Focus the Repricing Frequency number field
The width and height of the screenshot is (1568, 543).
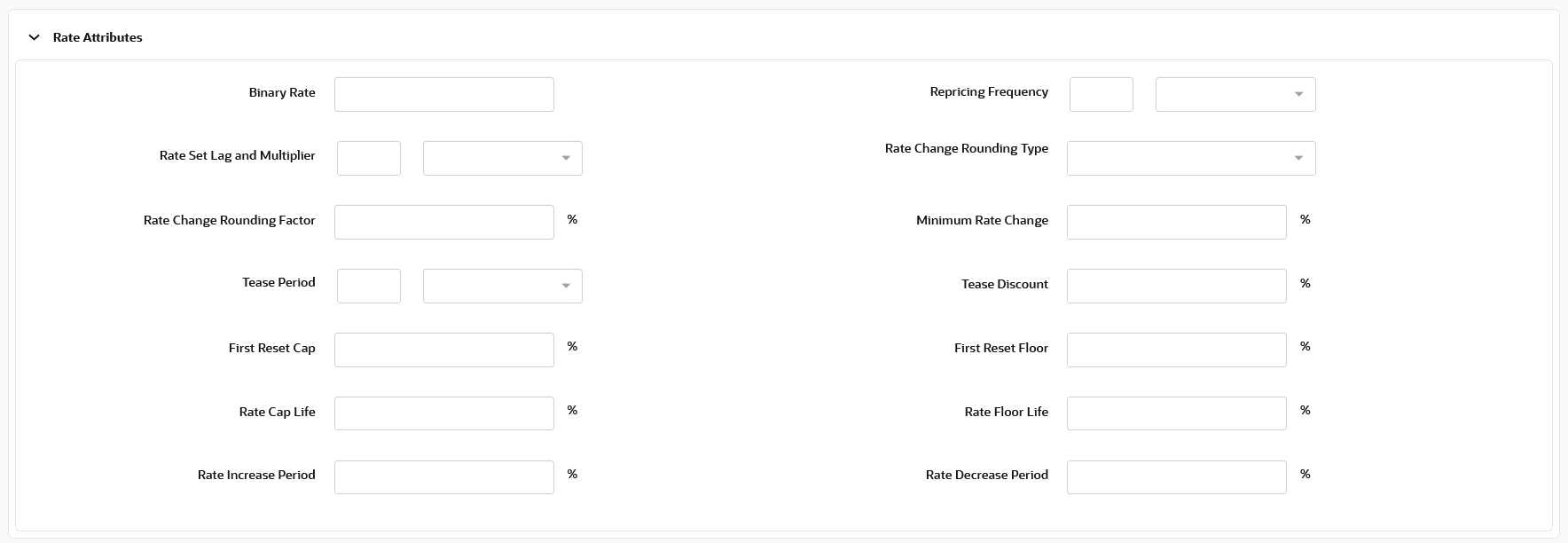click(1101, 95)
